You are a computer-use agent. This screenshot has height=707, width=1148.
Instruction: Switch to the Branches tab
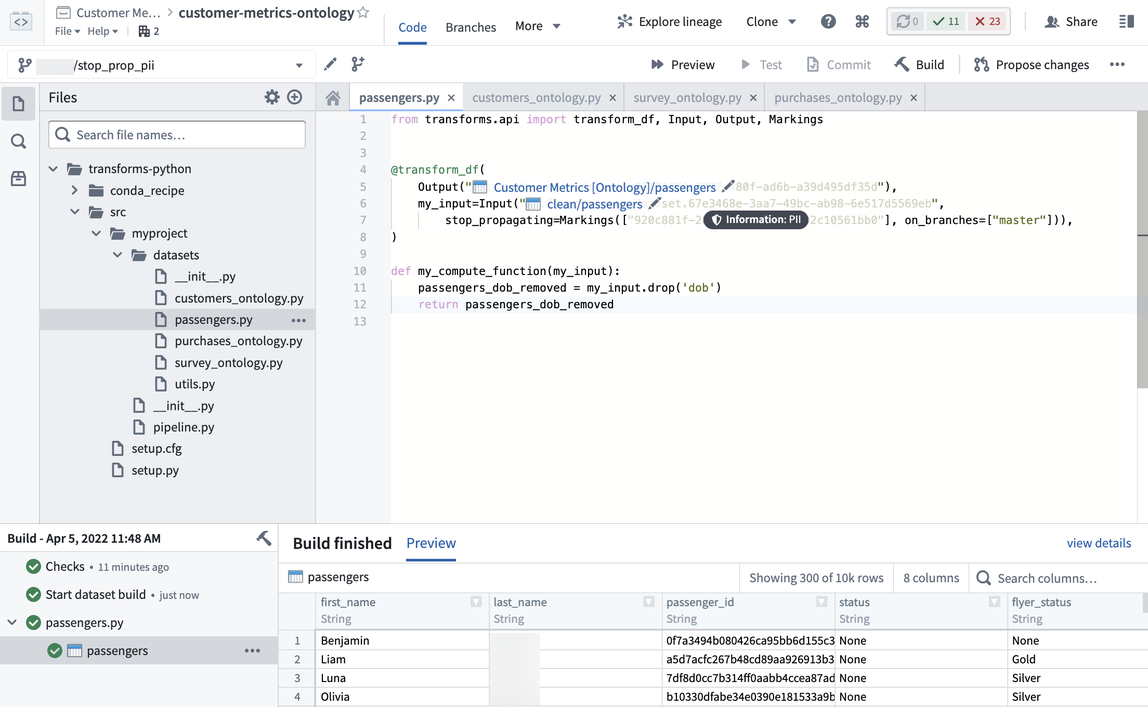point(471,27)
